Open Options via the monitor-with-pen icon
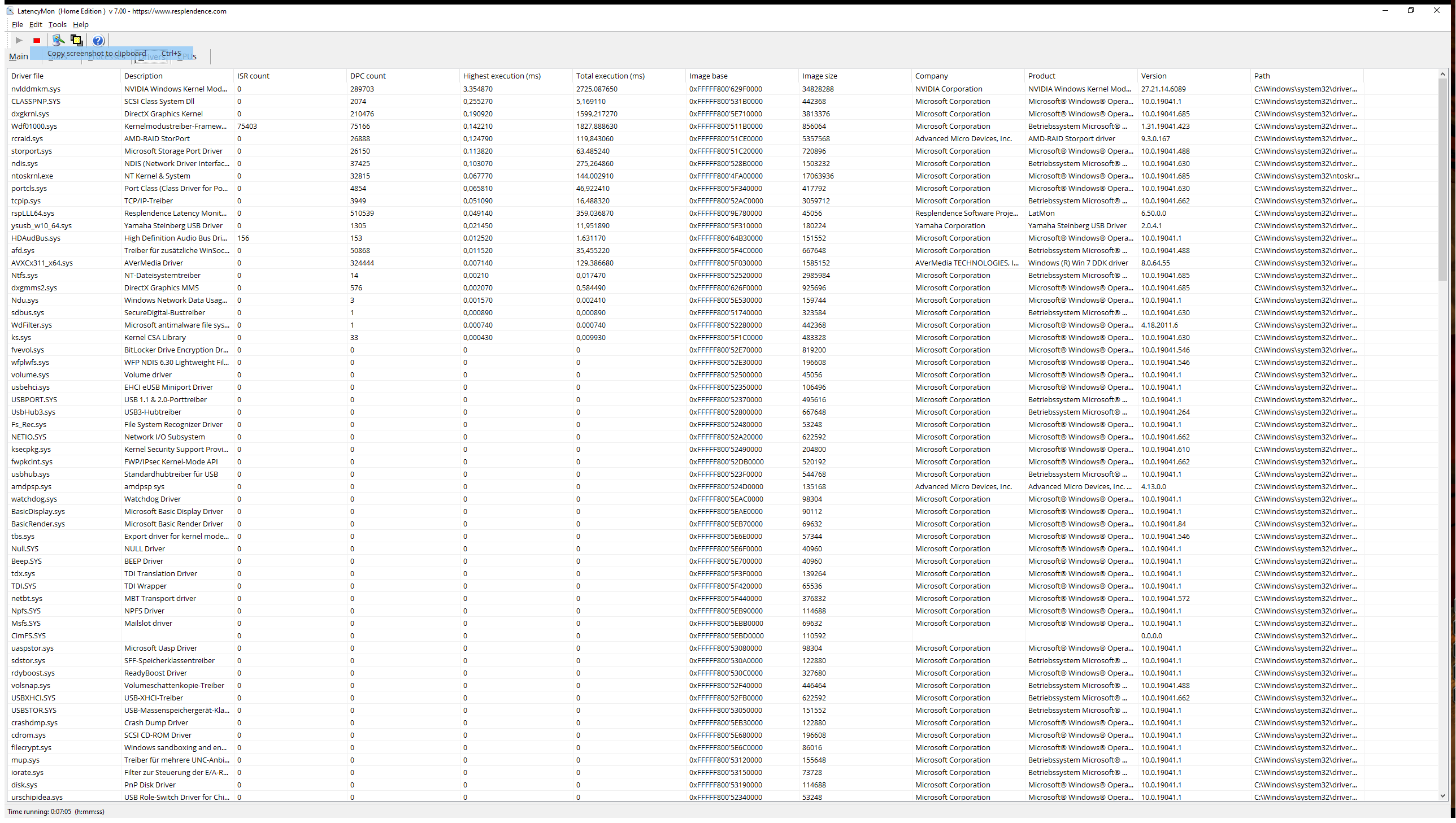 click(58, 40)
